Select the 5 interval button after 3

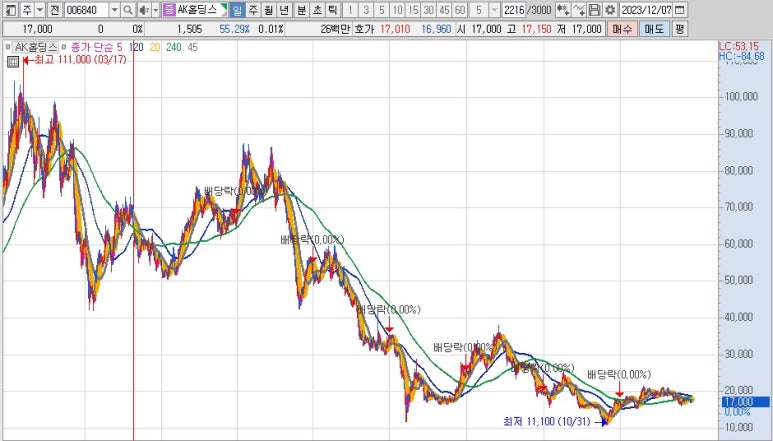pyautogui.click(x=382, y=9)
